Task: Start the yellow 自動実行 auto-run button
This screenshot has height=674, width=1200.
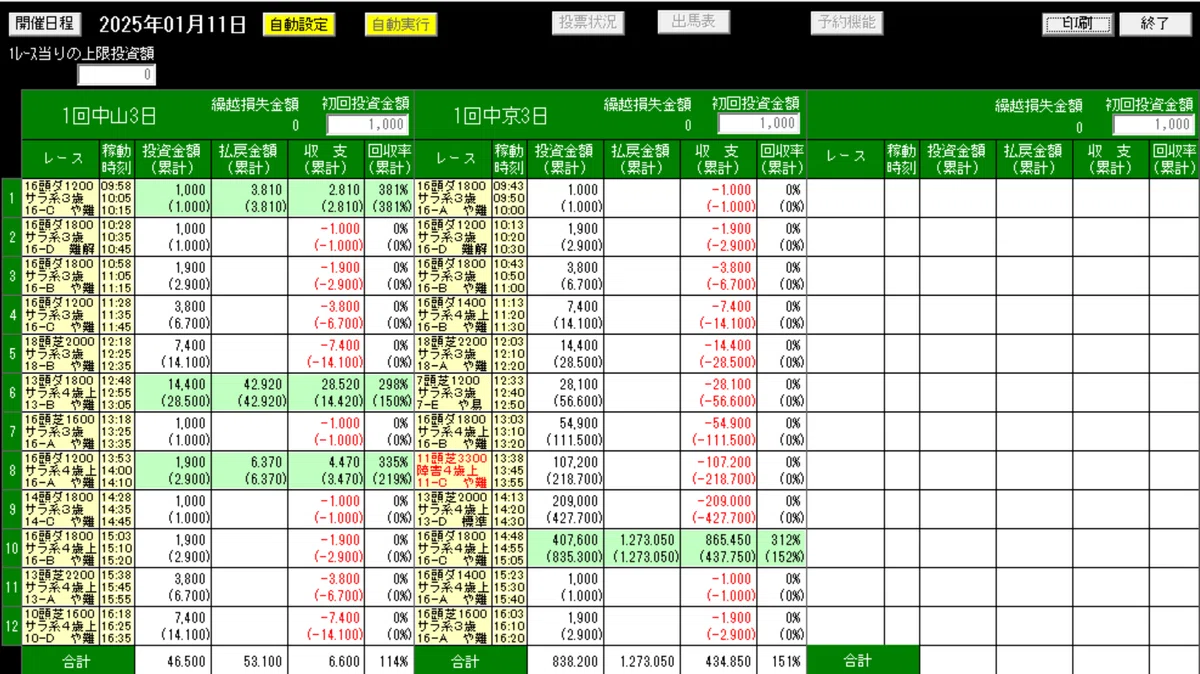Action: (401, 25)
